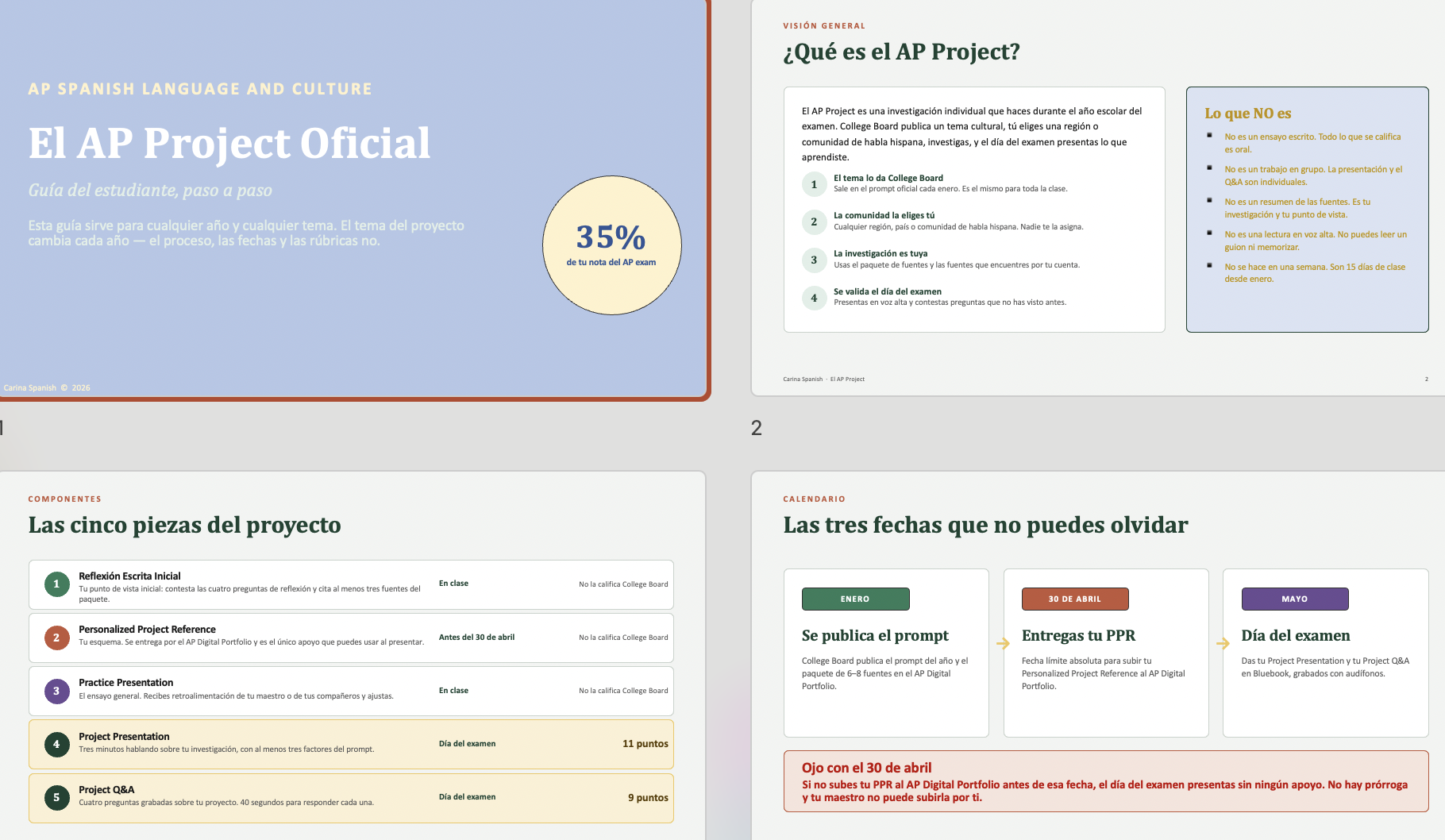The image size is (1445, 840).
Task: Click the 'Lo que NO es' heading
Action: point(1248,114)
